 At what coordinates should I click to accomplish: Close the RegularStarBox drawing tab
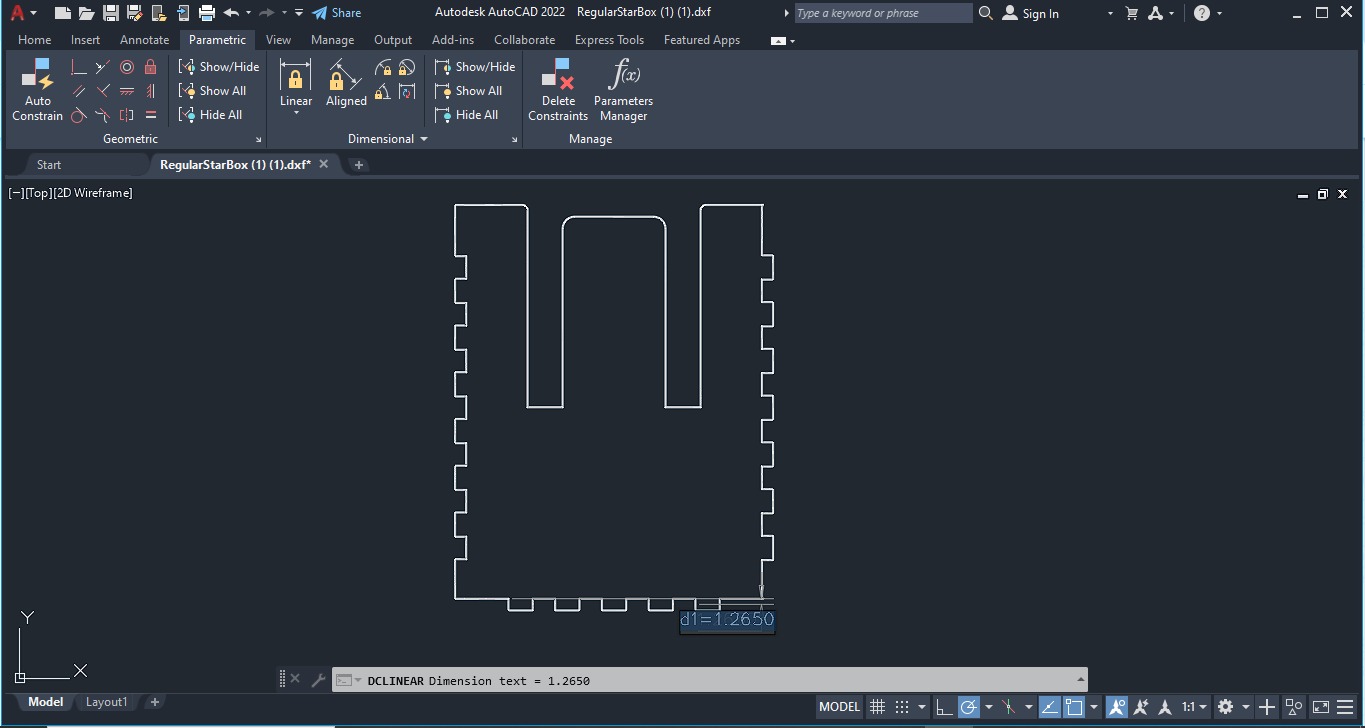tap(324, 164)
